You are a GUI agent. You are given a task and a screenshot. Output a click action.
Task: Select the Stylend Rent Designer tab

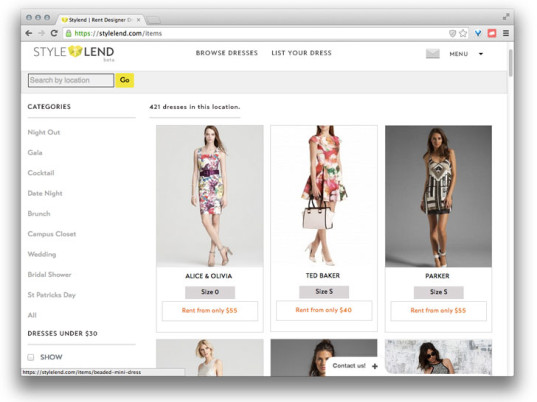pos(99,20)
